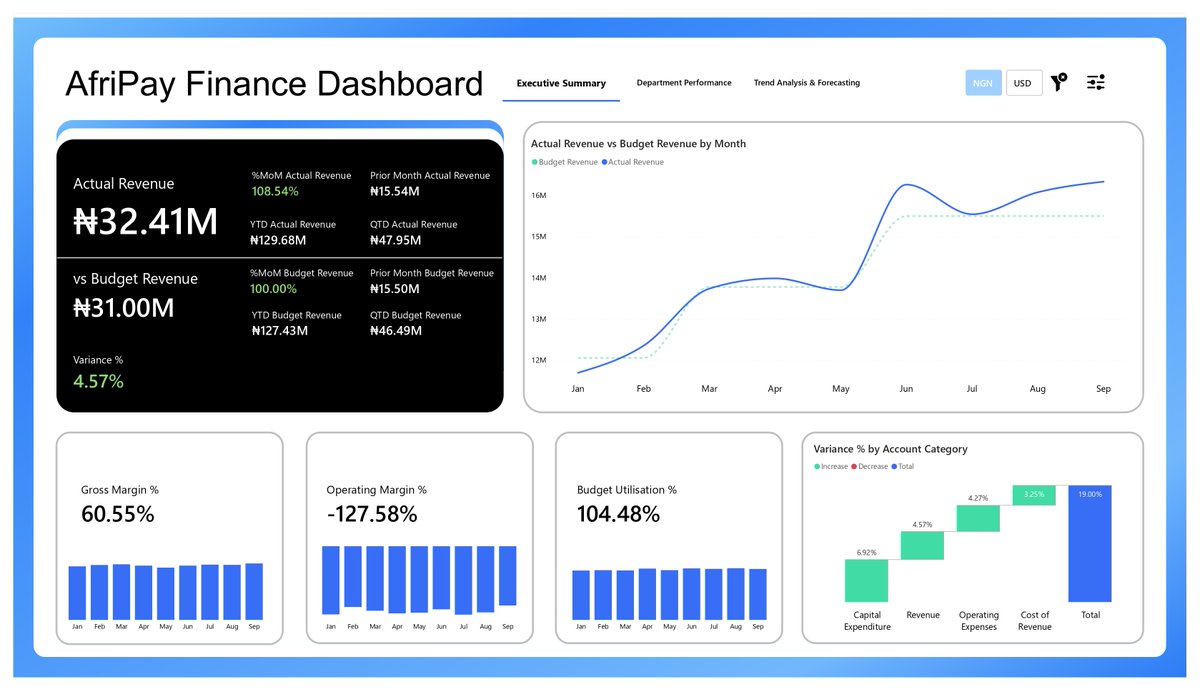Click the 108.54% MoM Actual Revenue value
Image resolution: width=1200 pixels, height=697 pixels.
[x=275, y=191]
